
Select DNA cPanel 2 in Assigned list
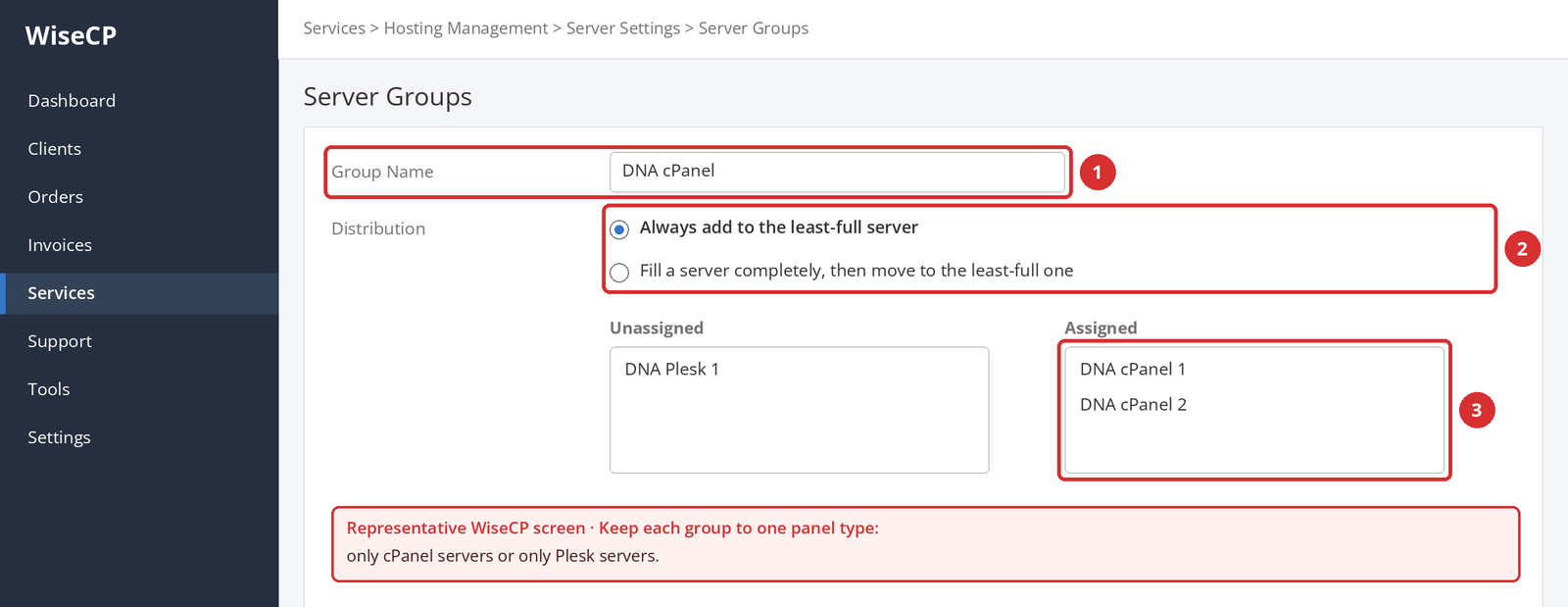tap(1133, 405)
